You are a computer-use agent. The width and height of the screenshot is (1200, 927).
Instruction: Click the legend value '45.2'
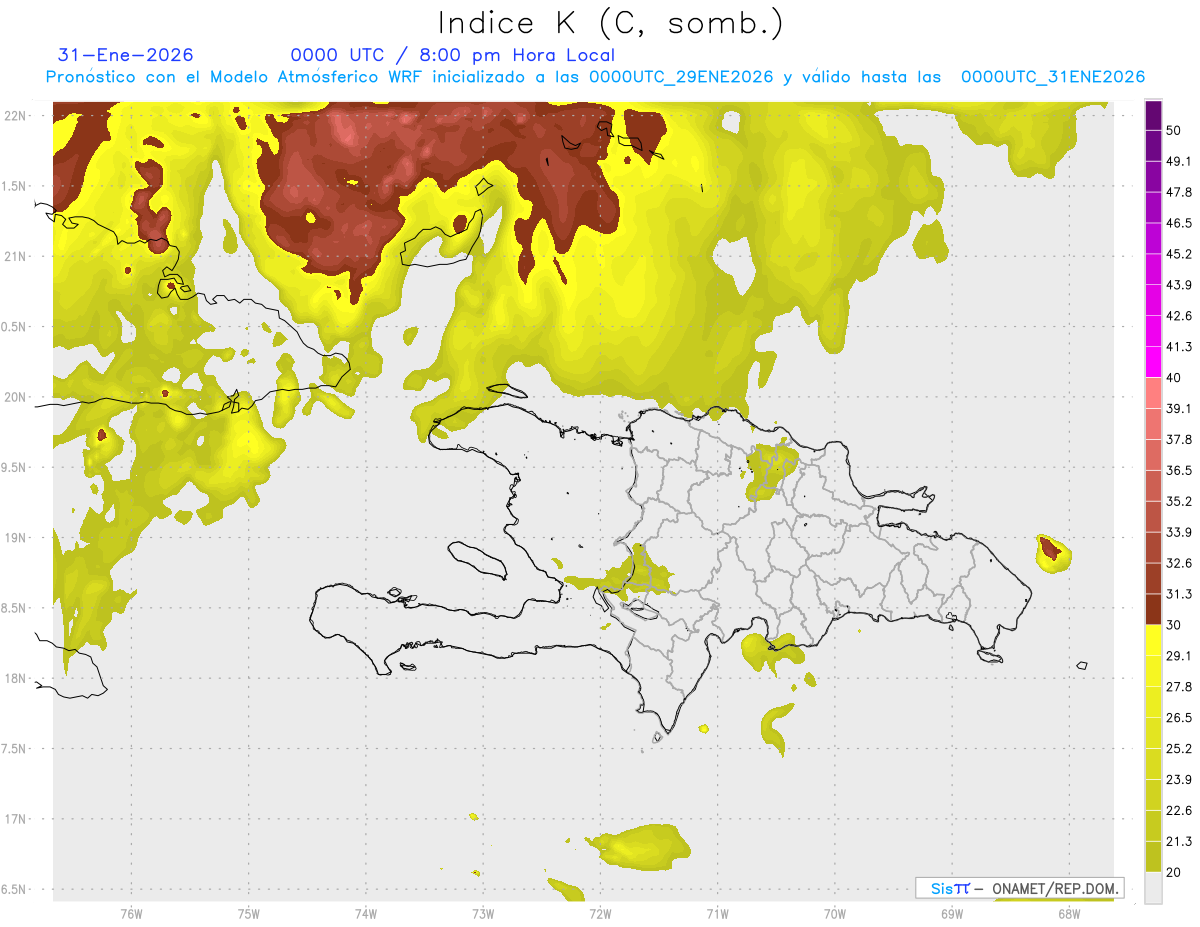coord(1179,254)
